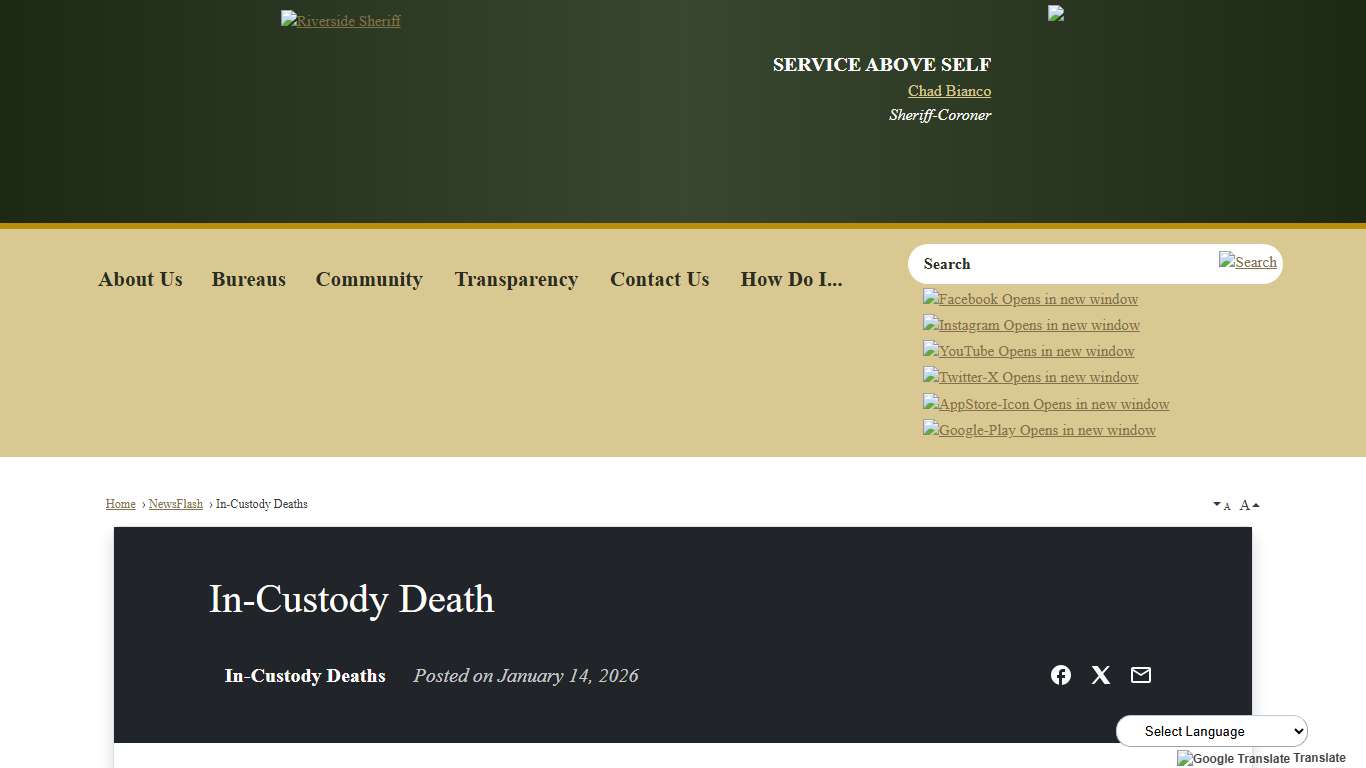The width and height of the screenshot is (1366, 768).
Task: Open the Google Play download link
Action: click(x=1038, y=430)
